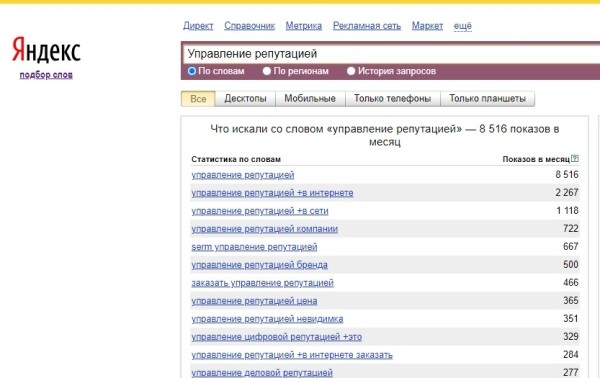
Task: Click the 667 impressions value
Action: [571, 247]
